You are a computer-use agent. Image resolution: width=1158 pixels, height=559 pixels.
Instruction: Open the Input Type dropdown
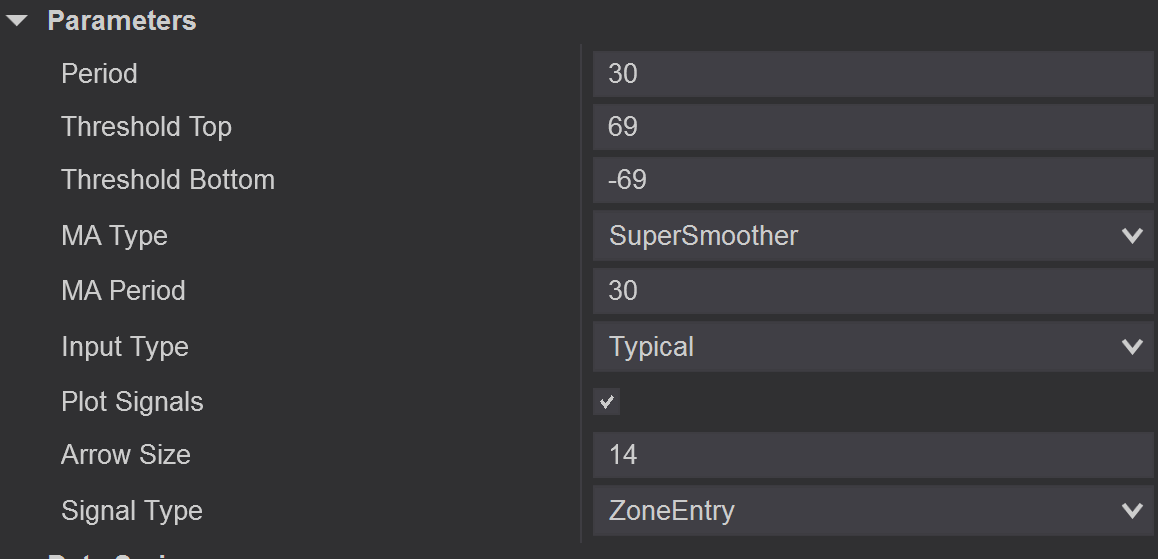(x=860, y=347)
